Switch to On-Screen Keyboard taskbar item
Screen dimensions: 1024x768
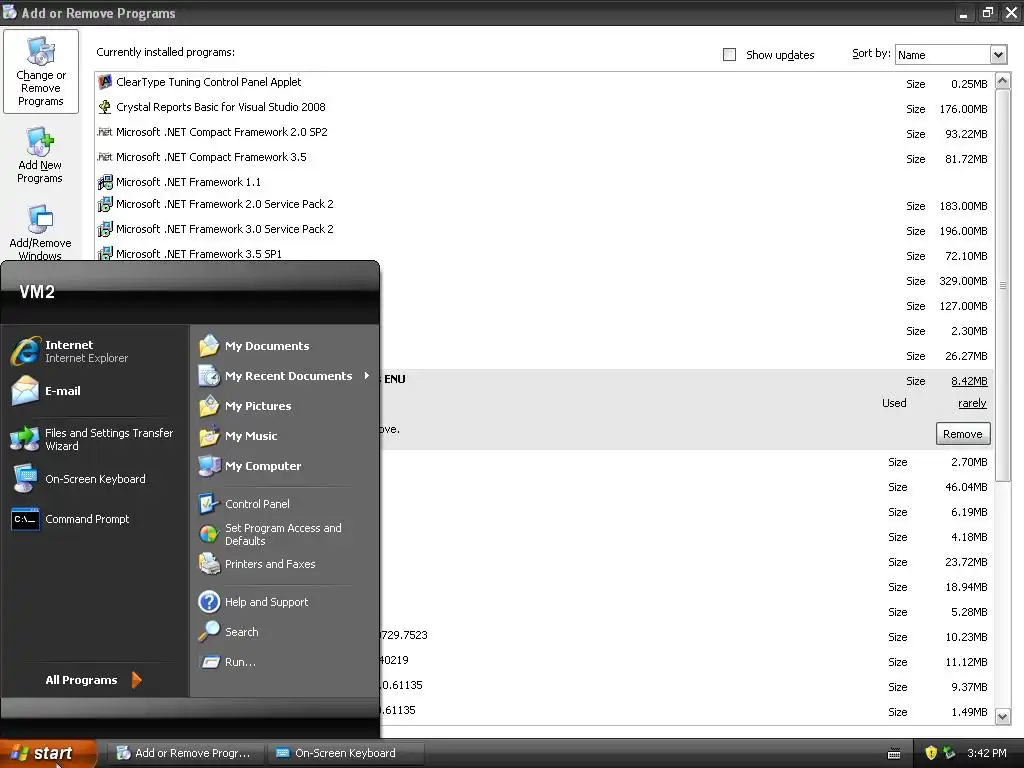click(x=345, y=753)
